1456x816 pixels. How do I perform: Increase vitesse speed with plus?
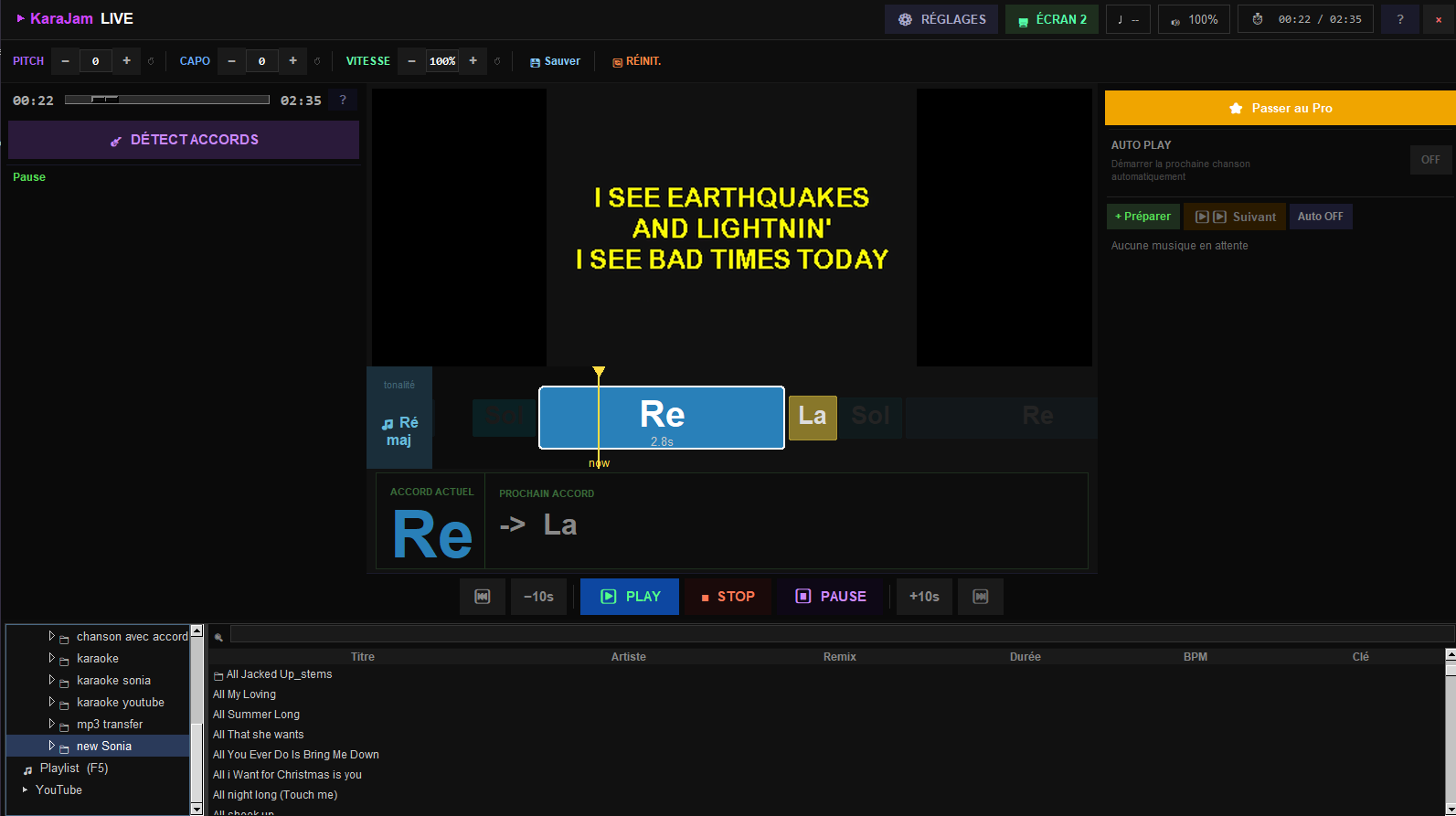[473, 61]
